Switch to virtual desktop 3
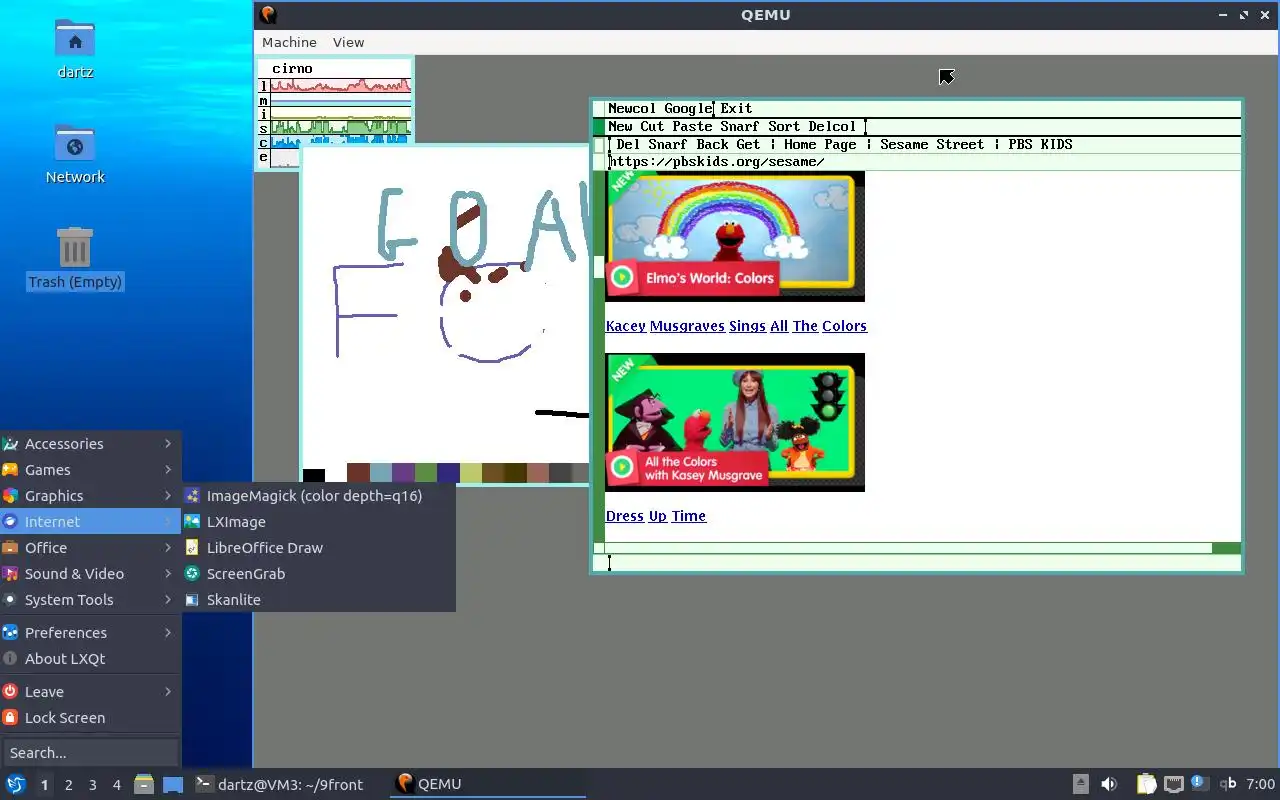 (92, 784)
